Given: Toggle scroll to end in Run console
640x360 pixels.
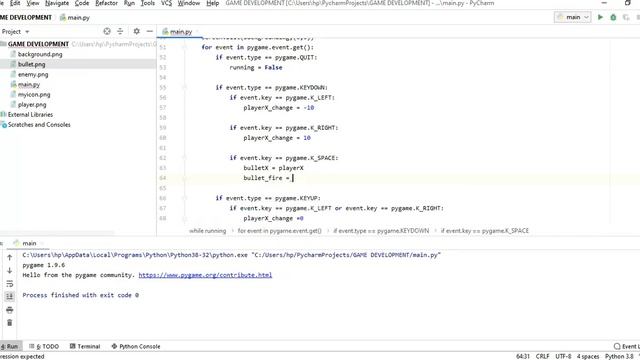Looking at the screenshot, I should coord(9,297).
